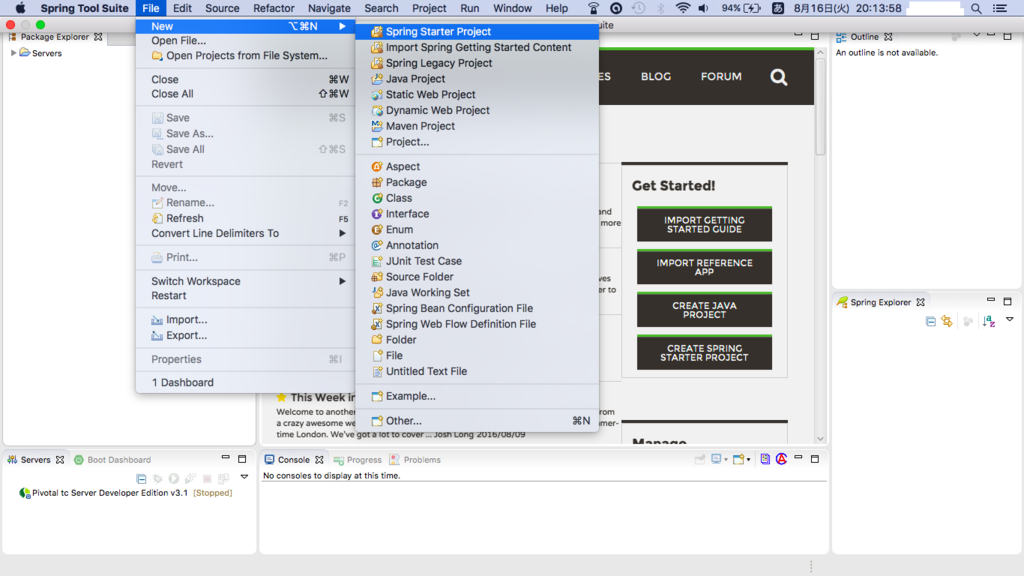Image resolution: width=1024 pixels, height=576 pixels.
Task: Open the Edit menu
Action: [182, 8]
